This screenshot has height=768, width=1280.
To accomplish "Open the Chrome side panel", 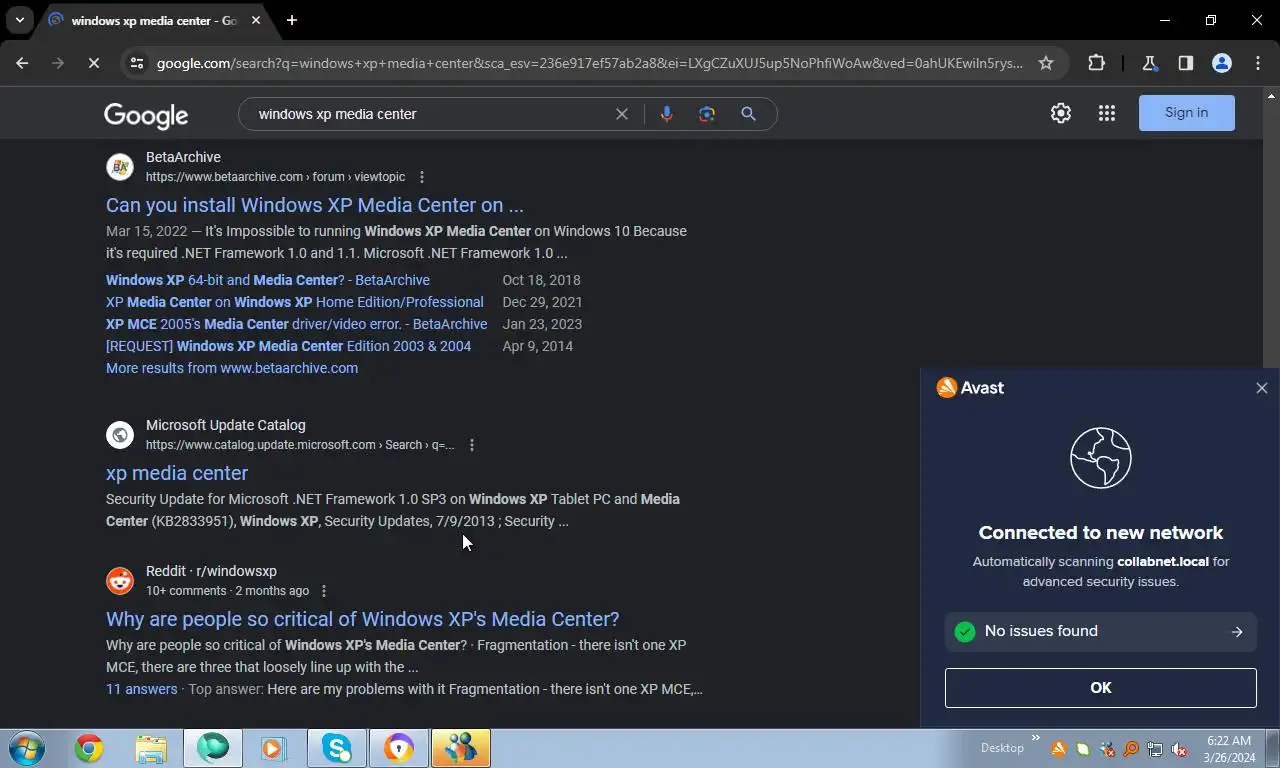I will (1185, 63).
